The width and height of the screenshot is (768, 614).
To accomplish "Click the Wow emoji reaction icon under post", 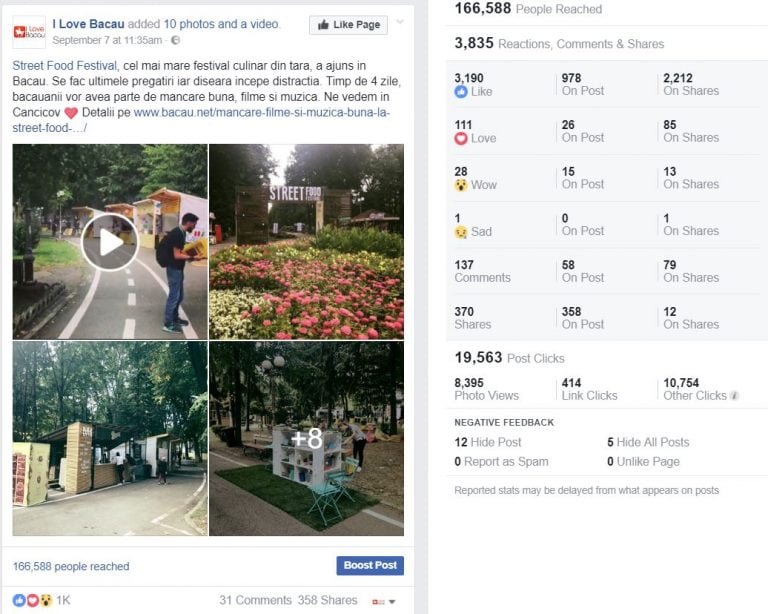I will [46, 600].
